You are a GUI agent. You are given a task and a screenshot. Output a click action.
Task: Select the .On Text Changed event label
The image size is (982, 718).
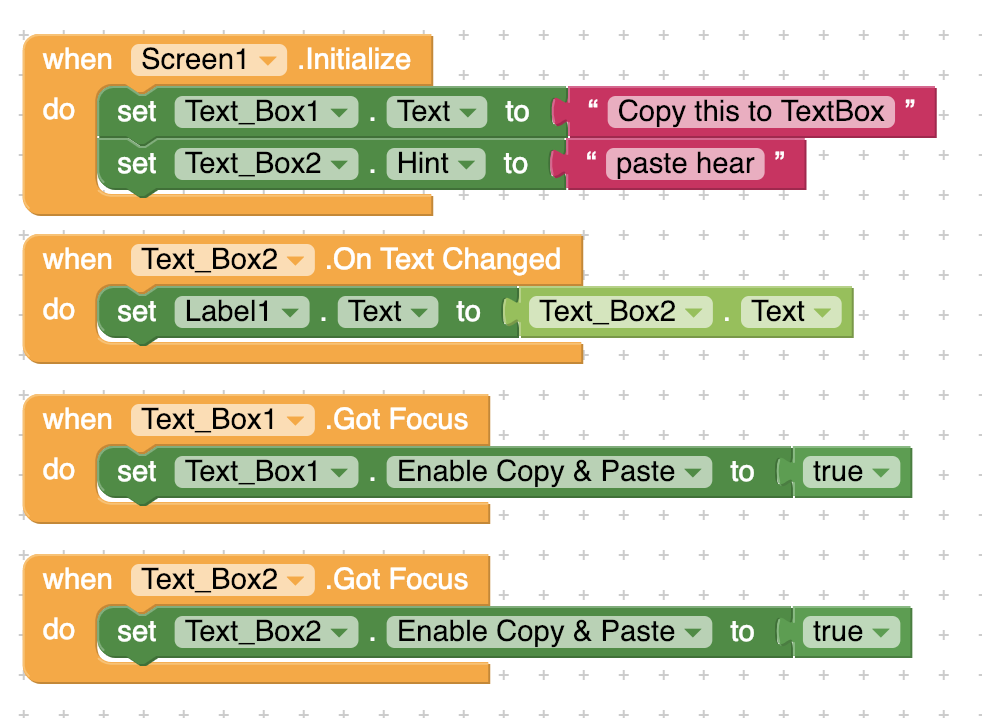[x=442, y=260]
